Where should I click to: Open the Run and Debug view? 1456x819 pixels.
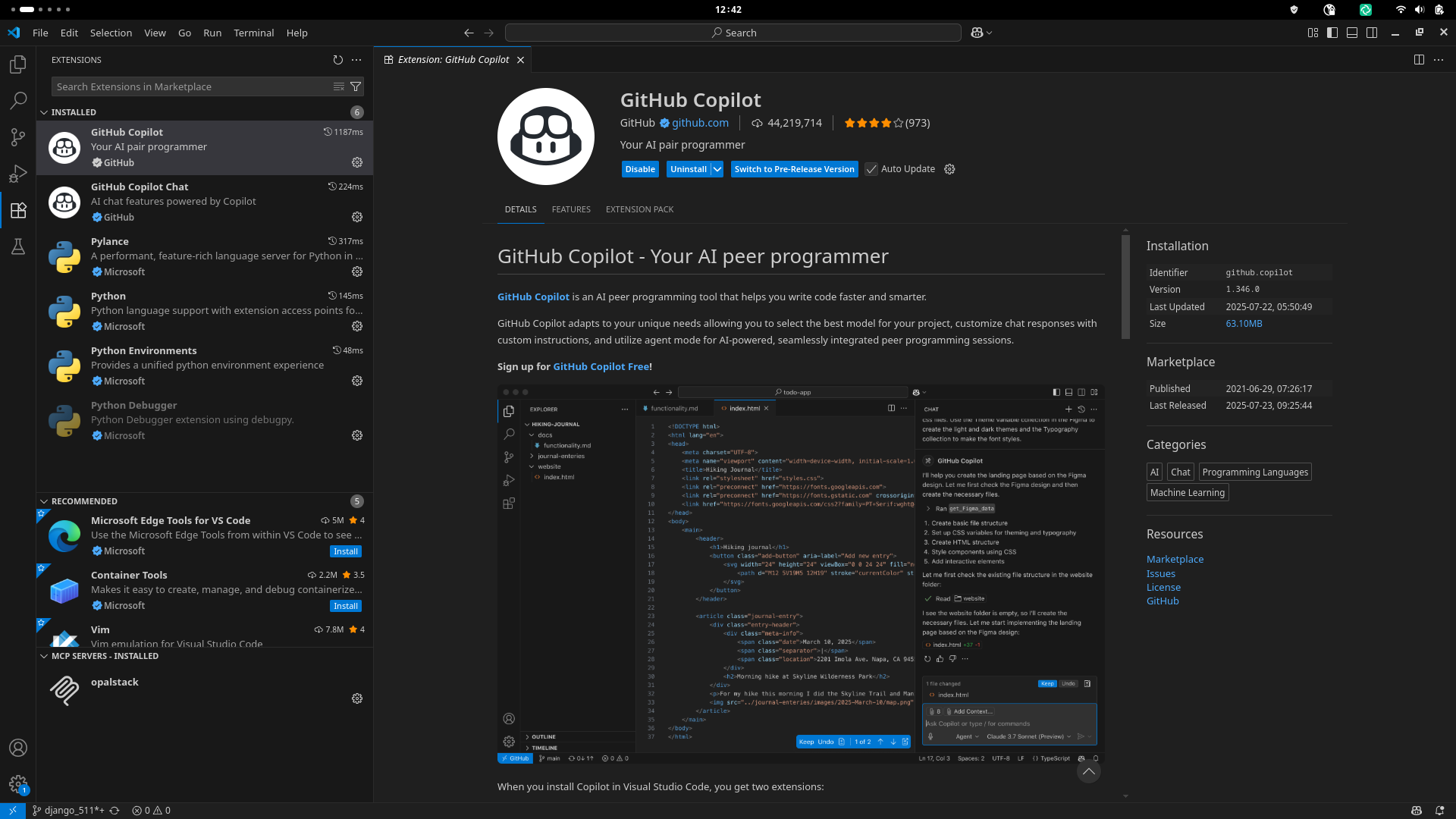click(x=18, y=174)
